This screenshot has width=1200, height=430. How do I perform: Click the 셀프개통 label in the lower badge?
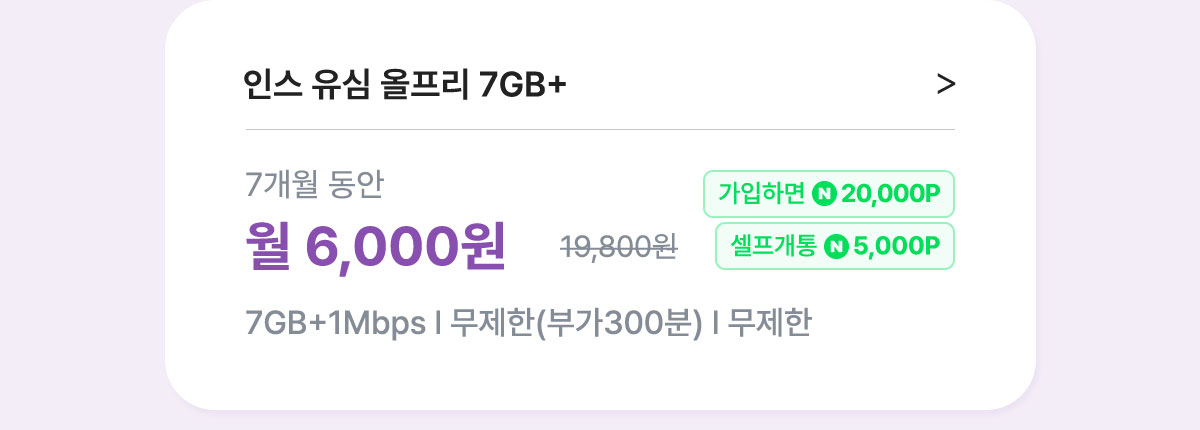(773, 246)
